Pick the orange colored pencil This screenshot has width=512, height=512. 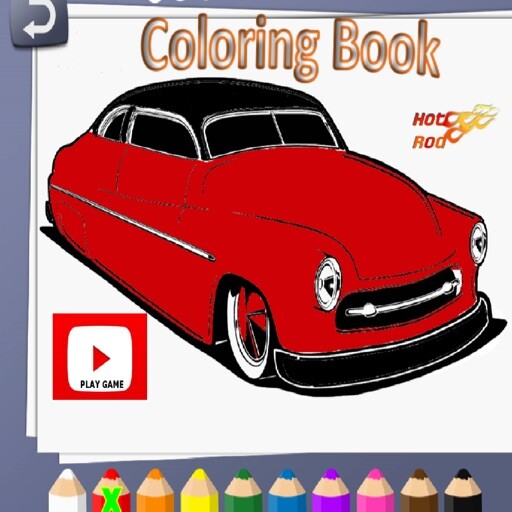click(155, 490)
